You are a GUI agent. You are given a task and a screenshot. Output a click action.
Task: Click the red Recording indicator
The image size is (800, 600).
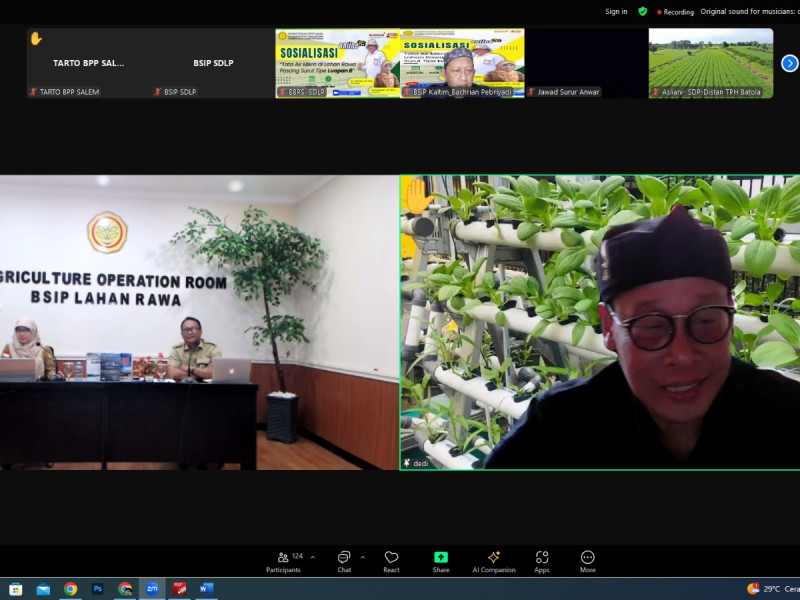pyautogui.click(x=675, y=12)
